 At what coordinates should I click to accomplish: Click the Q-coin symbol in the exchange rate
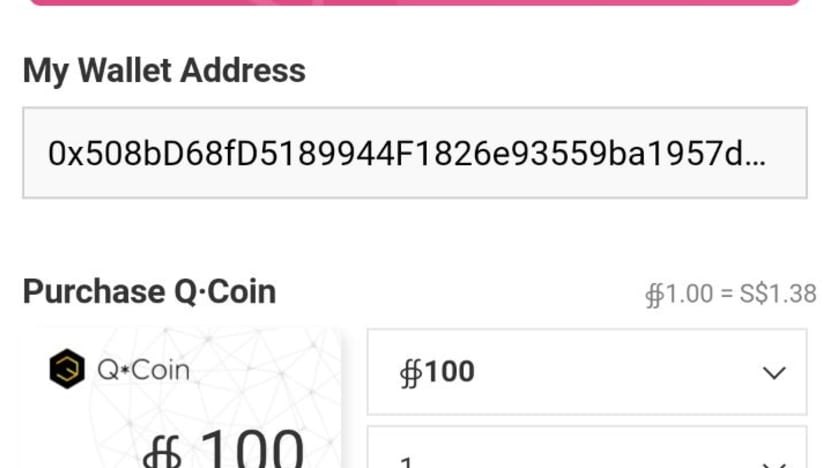click(654, 295)
